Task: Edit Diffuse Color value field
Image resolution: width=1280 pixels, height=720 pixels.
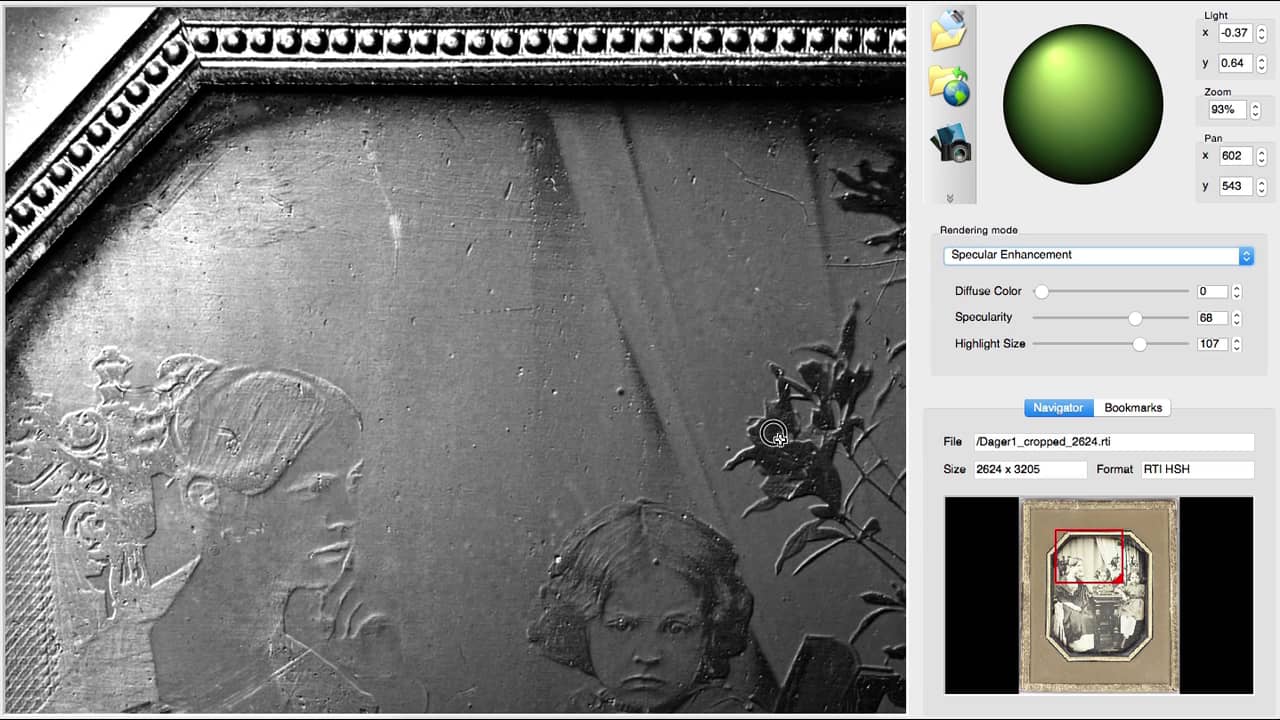Action: point(1212,291)
